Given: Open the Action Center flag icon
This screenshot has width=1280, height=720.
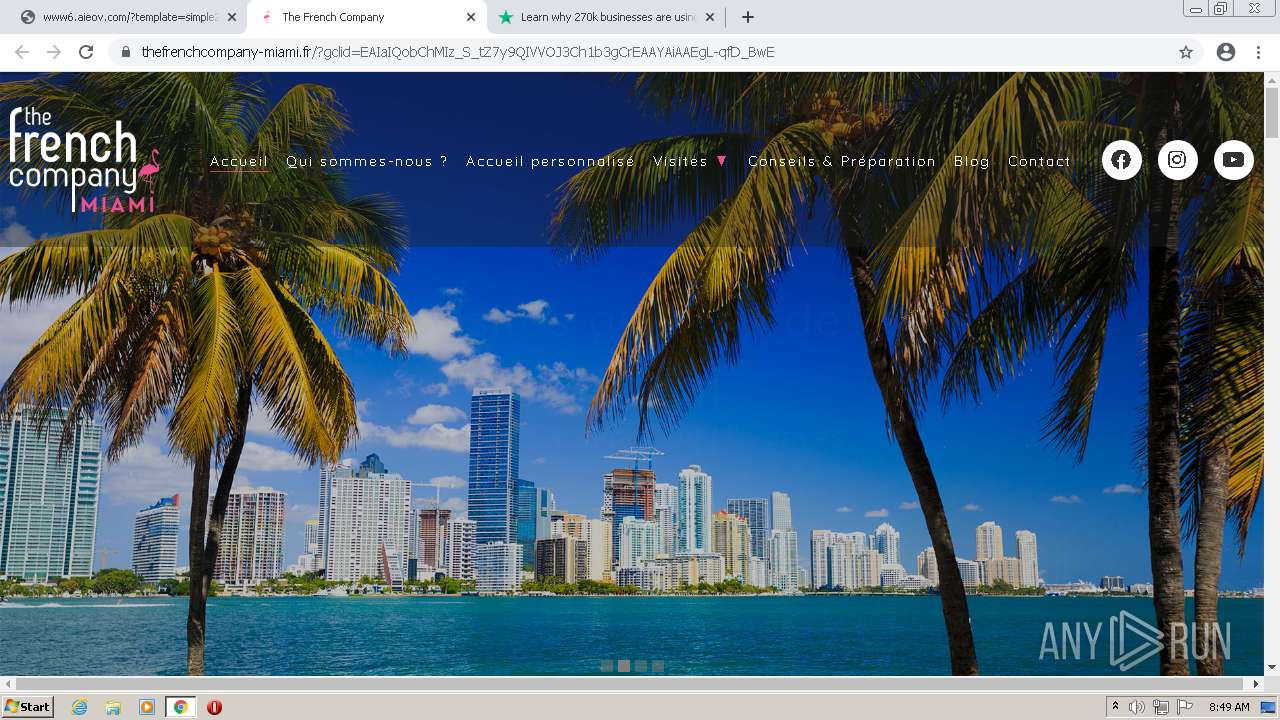Looking at the screenshot, I should (x=1185, y=707).
